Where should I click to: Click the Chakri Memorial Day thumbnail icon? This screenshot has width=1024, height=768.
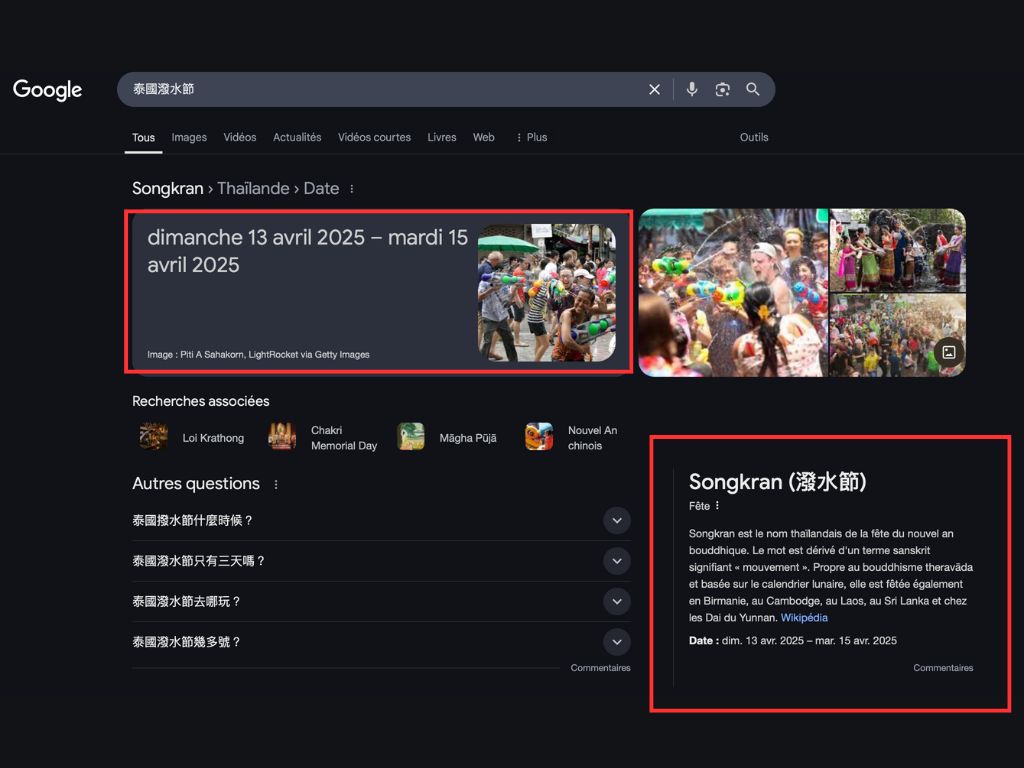coord(282,437)
